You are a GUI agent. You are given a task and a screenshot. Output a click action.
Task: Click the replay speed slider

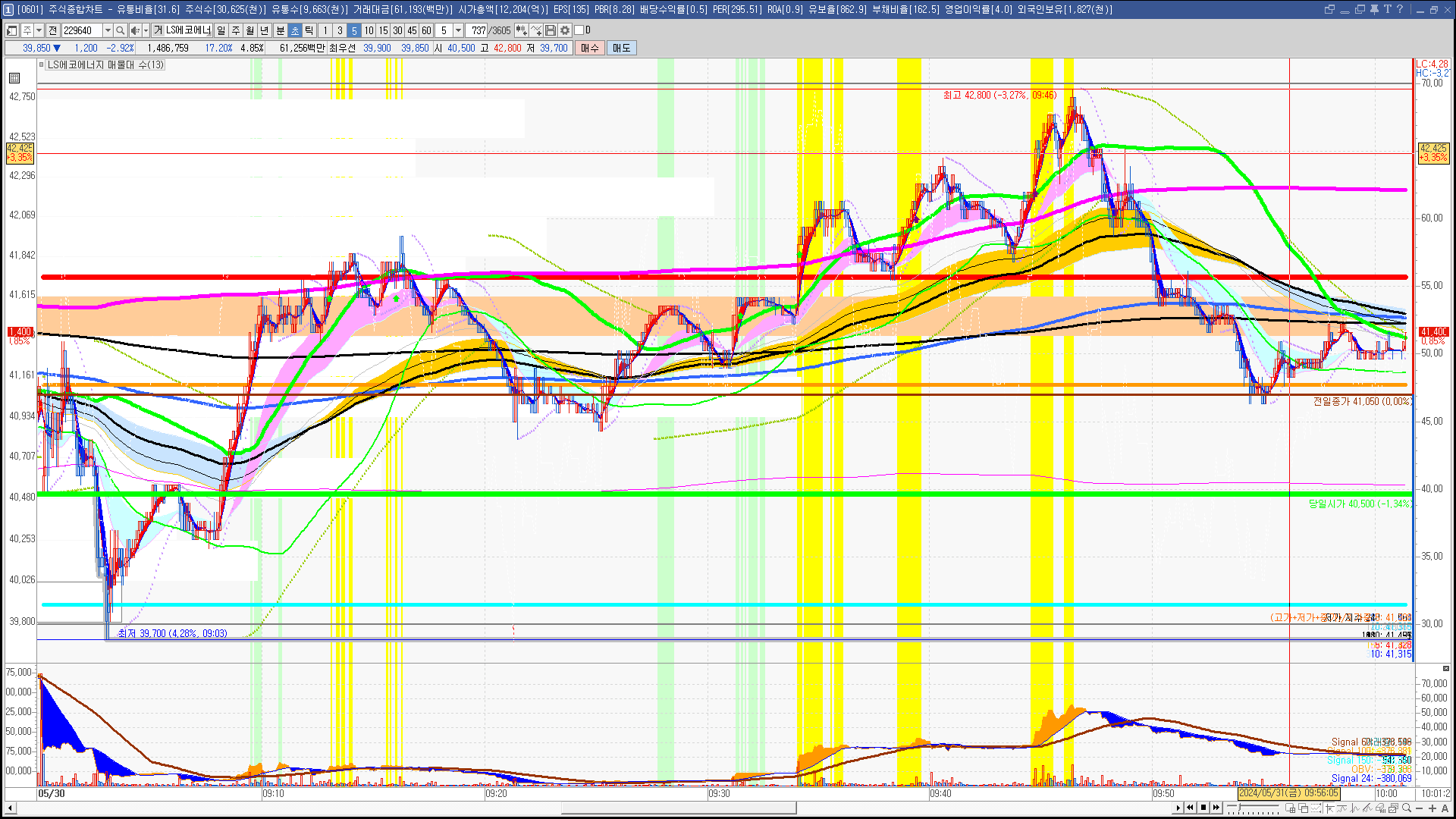coord(1253,808)
